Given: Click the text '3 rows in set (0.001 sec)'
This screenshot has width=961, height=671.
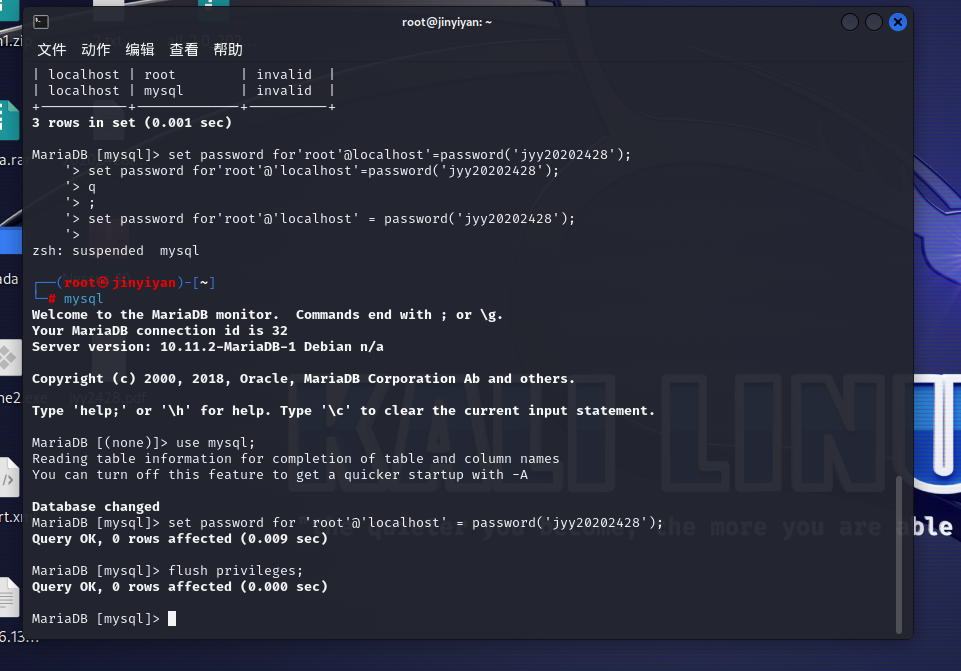Looking at the screenshot, I should coord(132,123).
